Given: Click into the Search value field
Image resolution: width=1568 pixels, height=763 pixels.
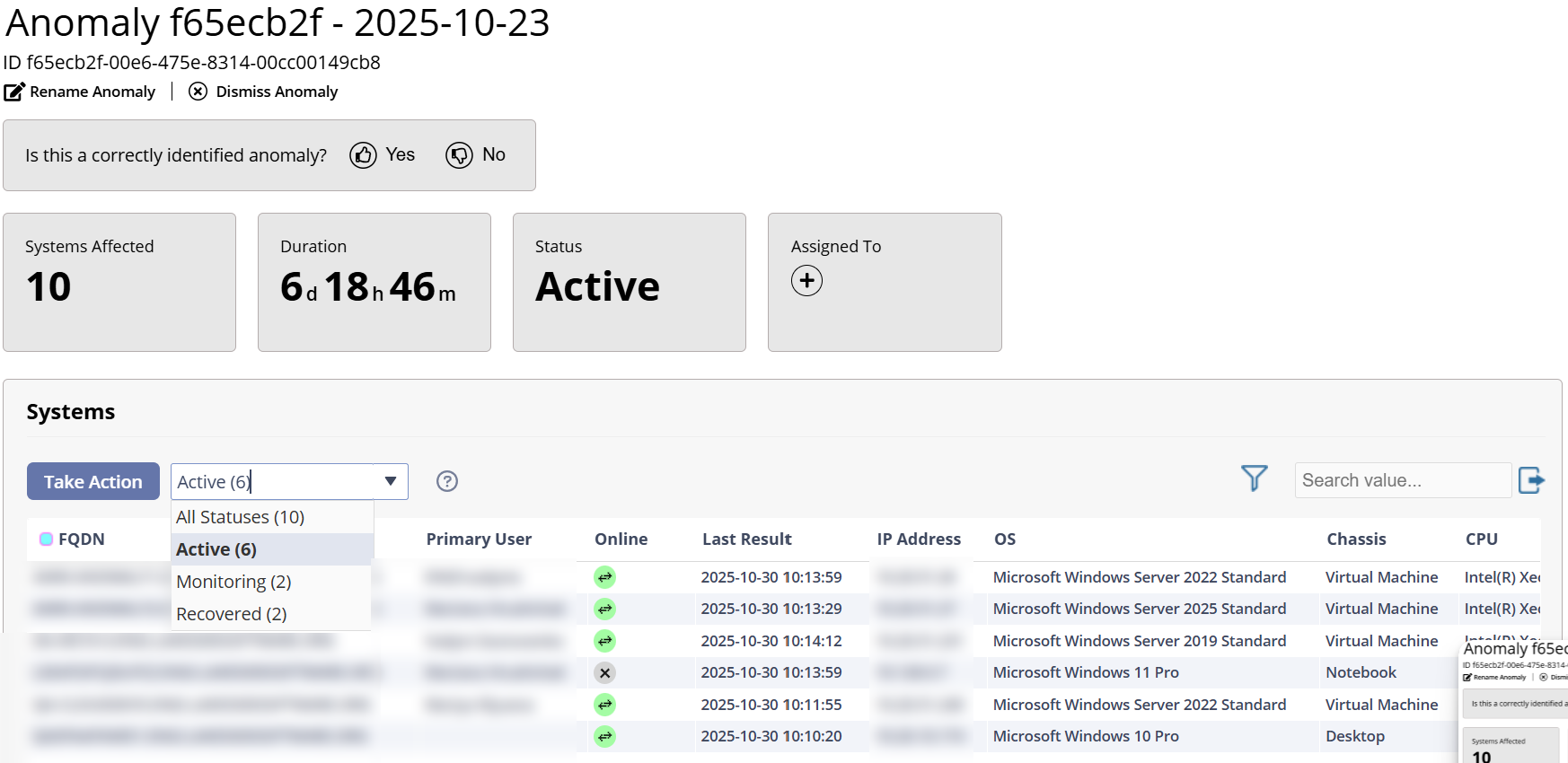Looking at the screenshot, I should (1401, 480).
